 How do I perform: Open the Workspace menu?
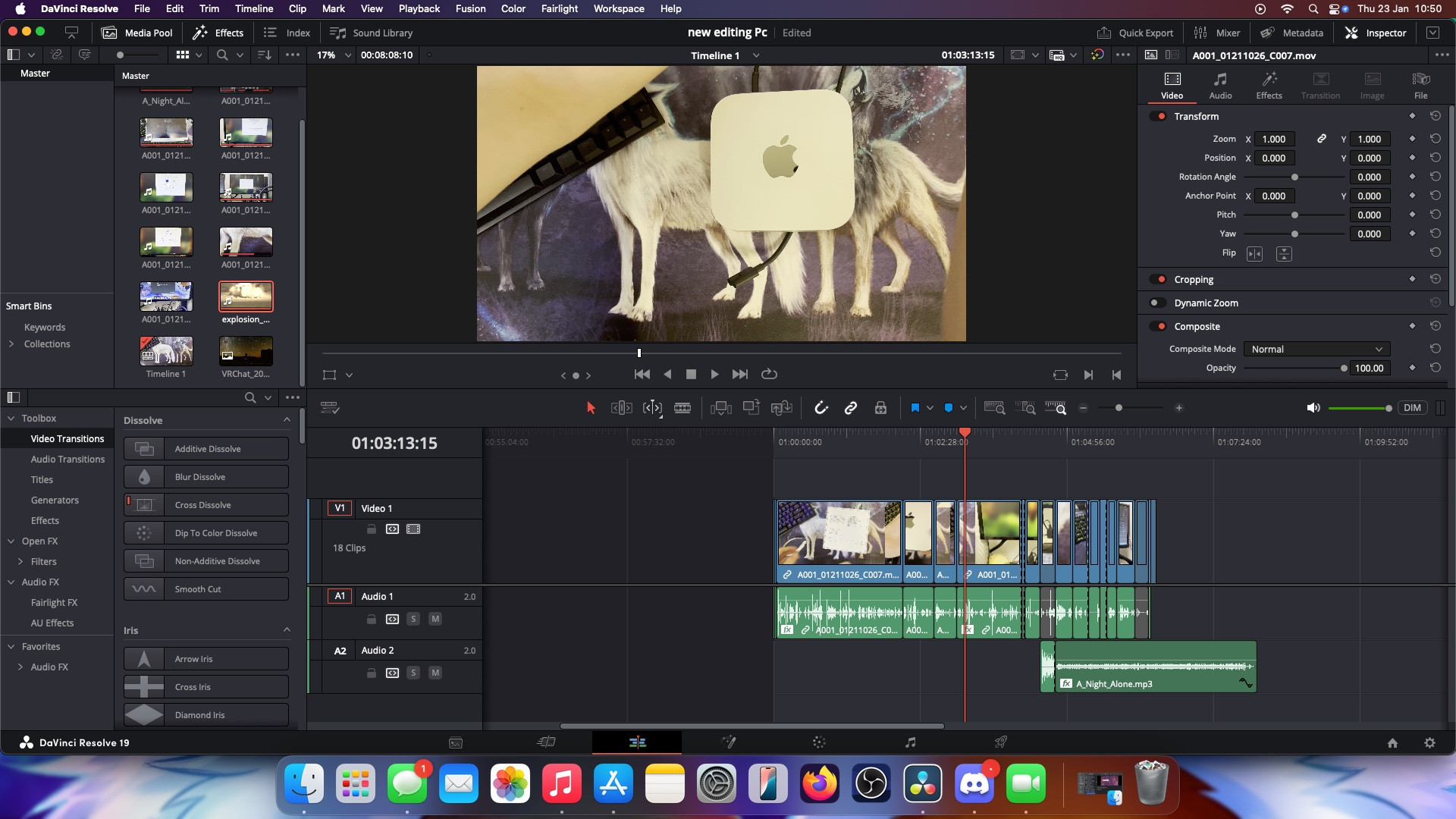click(x=619, y=8)
